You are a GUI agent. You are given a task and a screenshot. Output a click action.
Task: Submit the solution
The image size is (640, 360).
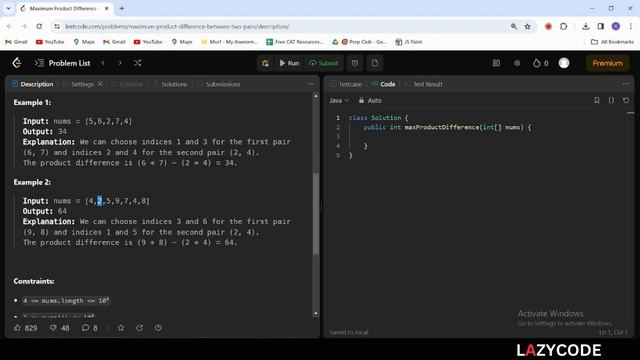(x=324, y=63)
